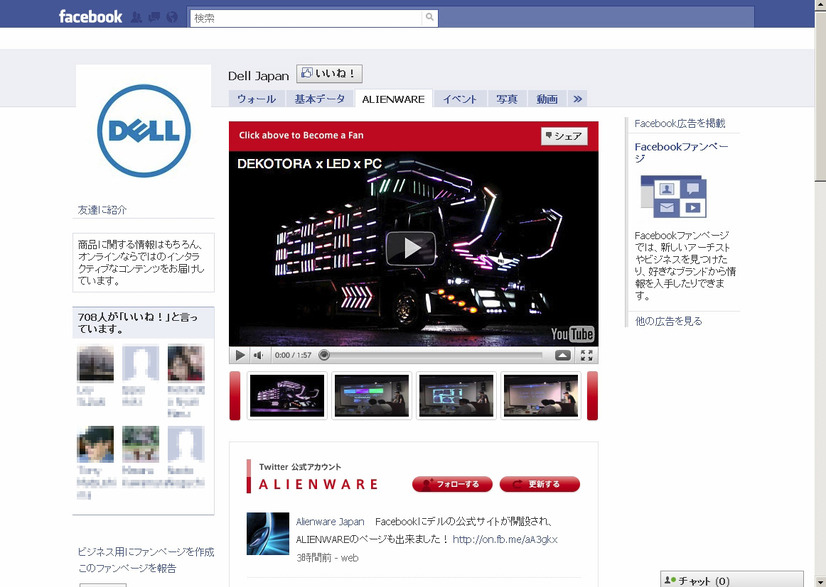Open the 708人 likes list heading
826x587 pixels.
coord(137,322)
